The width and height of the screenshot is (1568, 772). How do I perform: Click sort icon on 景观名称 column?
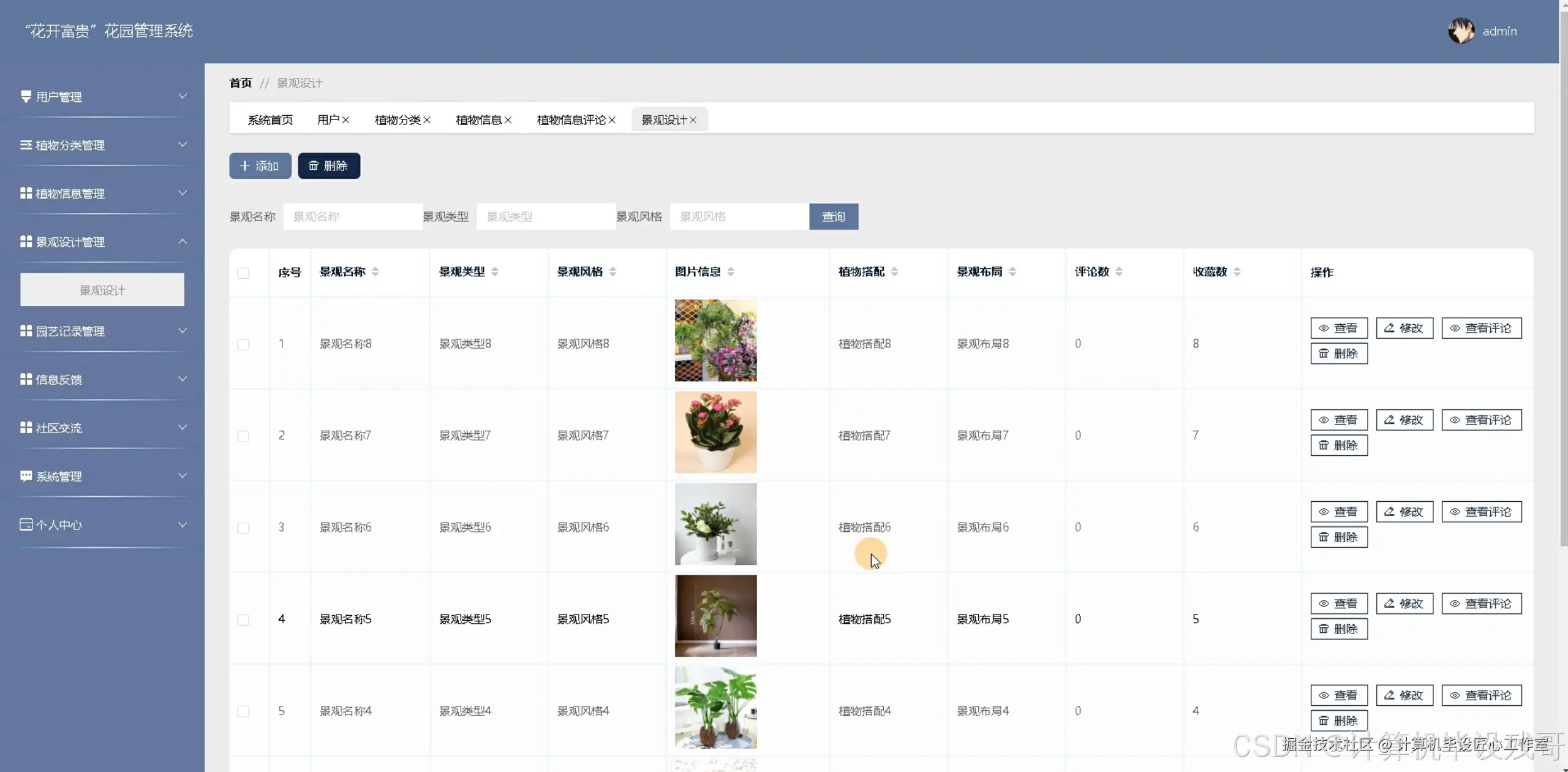(x=375, y=272)
